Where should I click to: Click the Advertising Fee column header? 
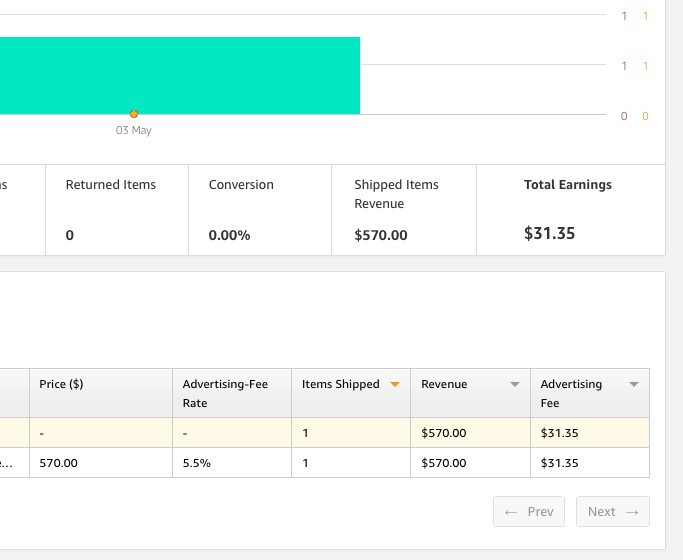click(x=590, y=393)
